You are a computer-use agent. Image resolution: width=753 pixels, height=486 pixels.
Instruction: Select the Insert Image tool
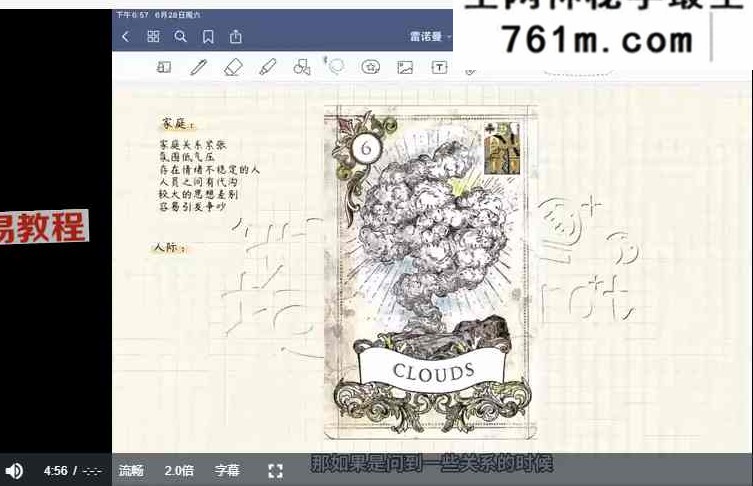coord(405,67)
